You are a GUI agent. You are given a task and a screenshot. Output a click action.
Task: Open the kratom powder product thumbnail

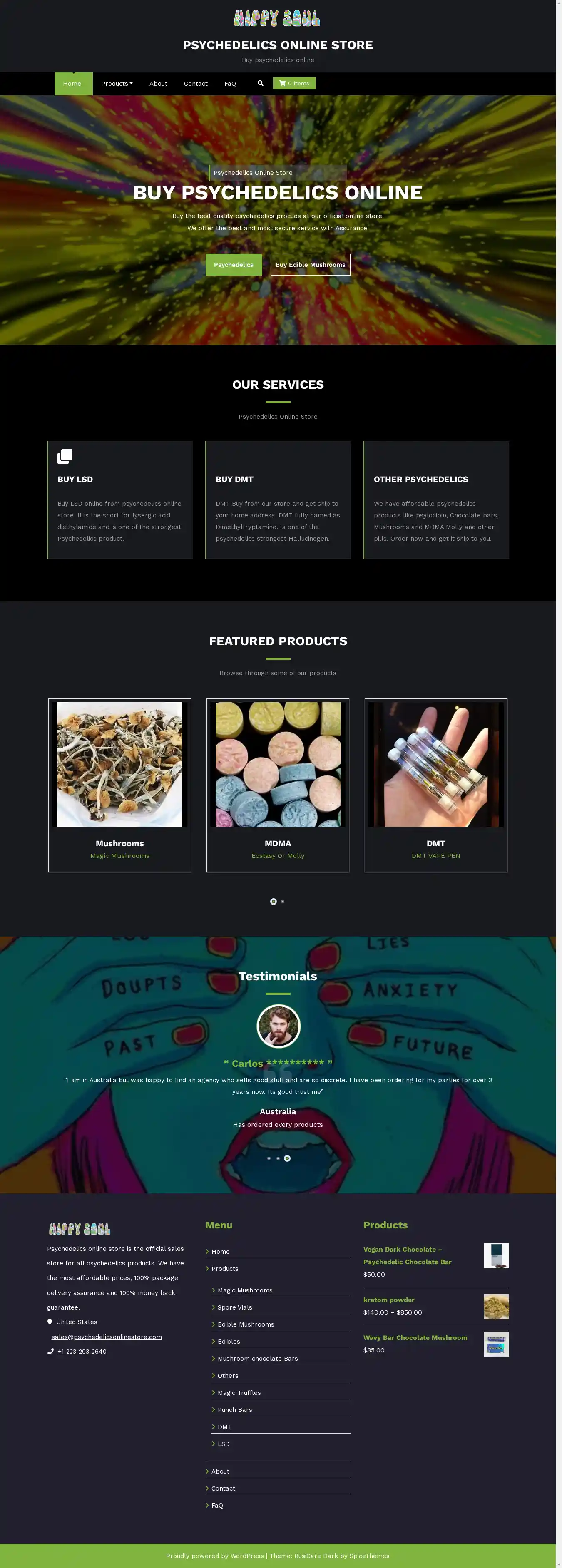(x=496, y=1306)
